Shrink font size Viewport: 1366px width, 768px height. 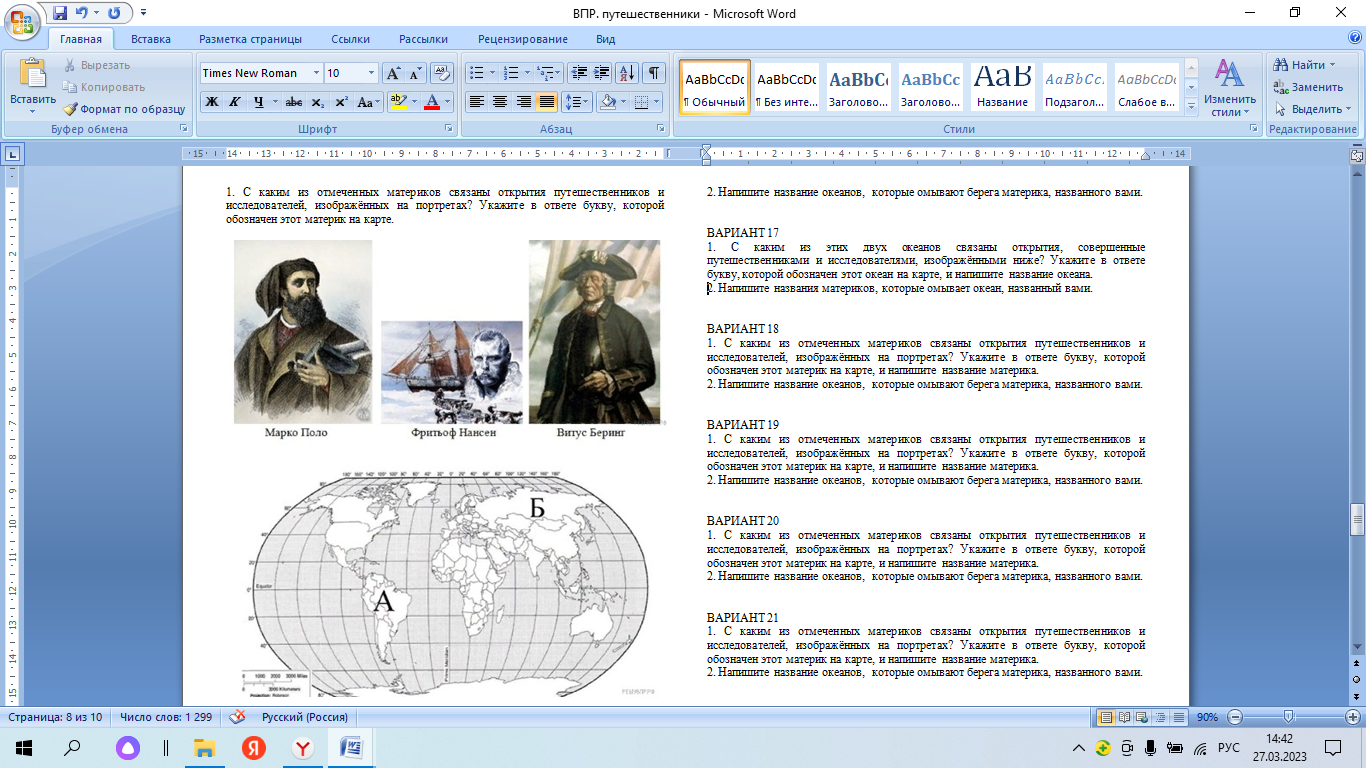[x=415, y=73]
